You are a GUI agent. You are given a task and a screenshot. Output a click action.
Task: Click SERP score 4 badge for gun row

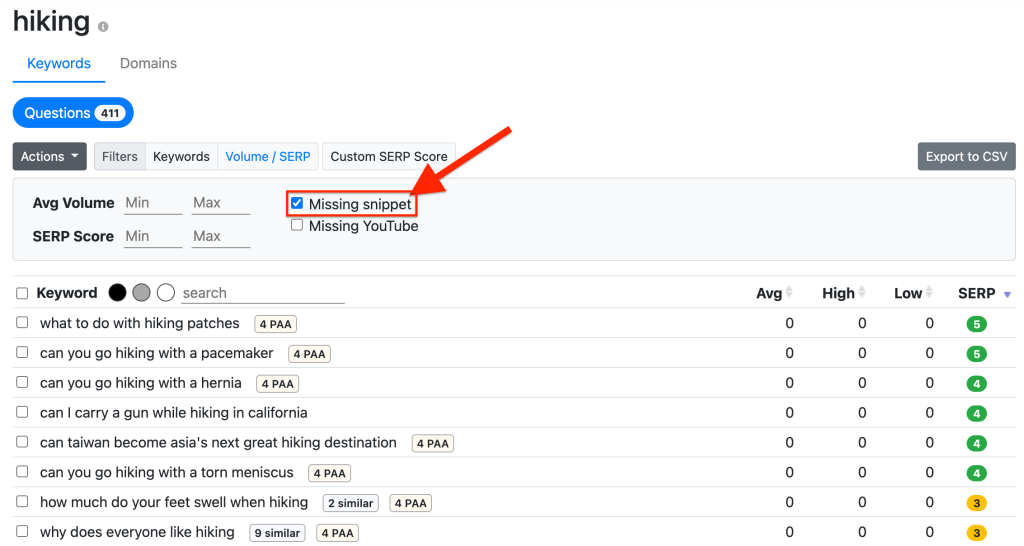click(x=976, y=413)
